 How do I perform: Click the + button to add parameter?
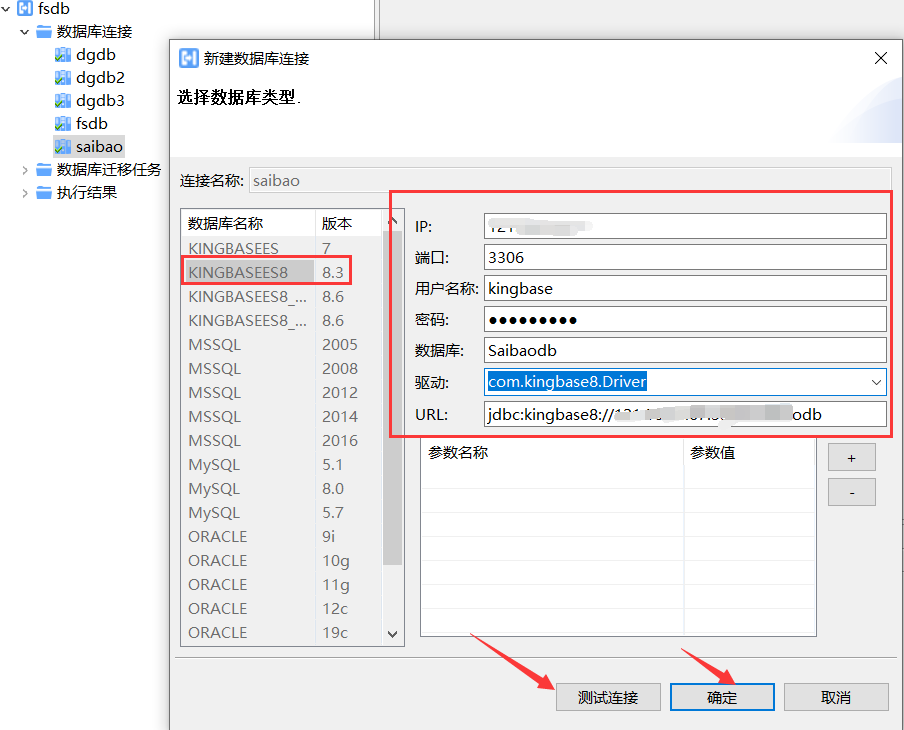pos(851,457)
